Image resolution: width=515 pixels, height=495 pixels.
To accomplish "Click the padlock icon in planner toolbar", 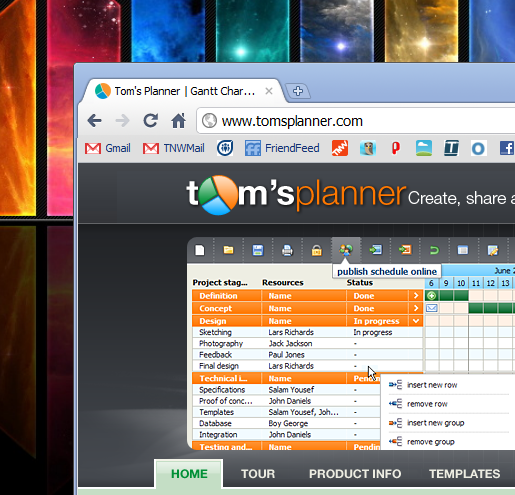I will coord(316,250).
